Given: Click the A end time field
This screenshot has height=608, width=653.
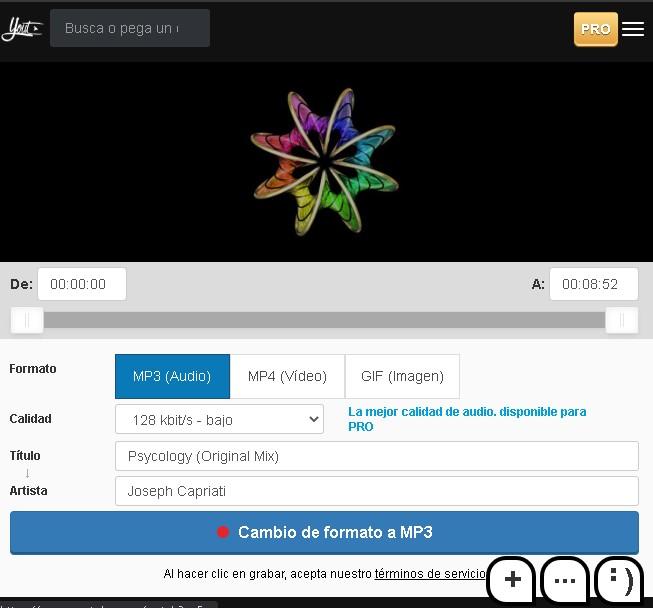Looking at the screenshot, I should [593, 284].
